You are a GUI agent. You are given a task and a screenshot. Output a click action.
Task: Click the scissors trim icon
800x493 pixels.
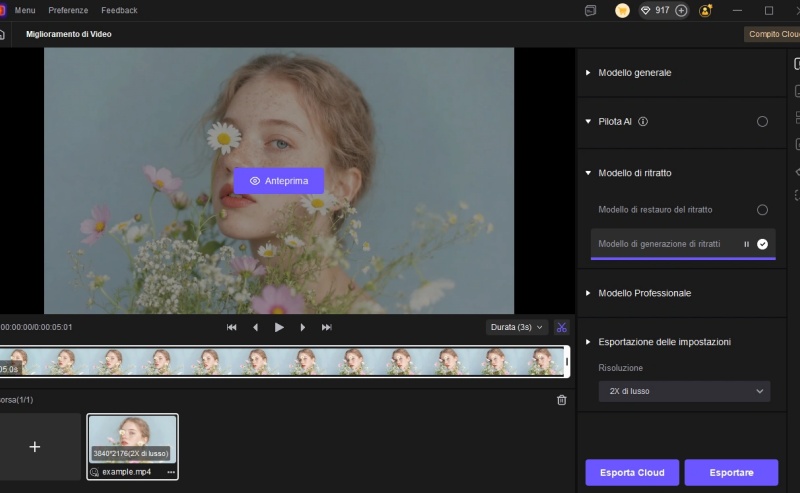coord(562,327)
